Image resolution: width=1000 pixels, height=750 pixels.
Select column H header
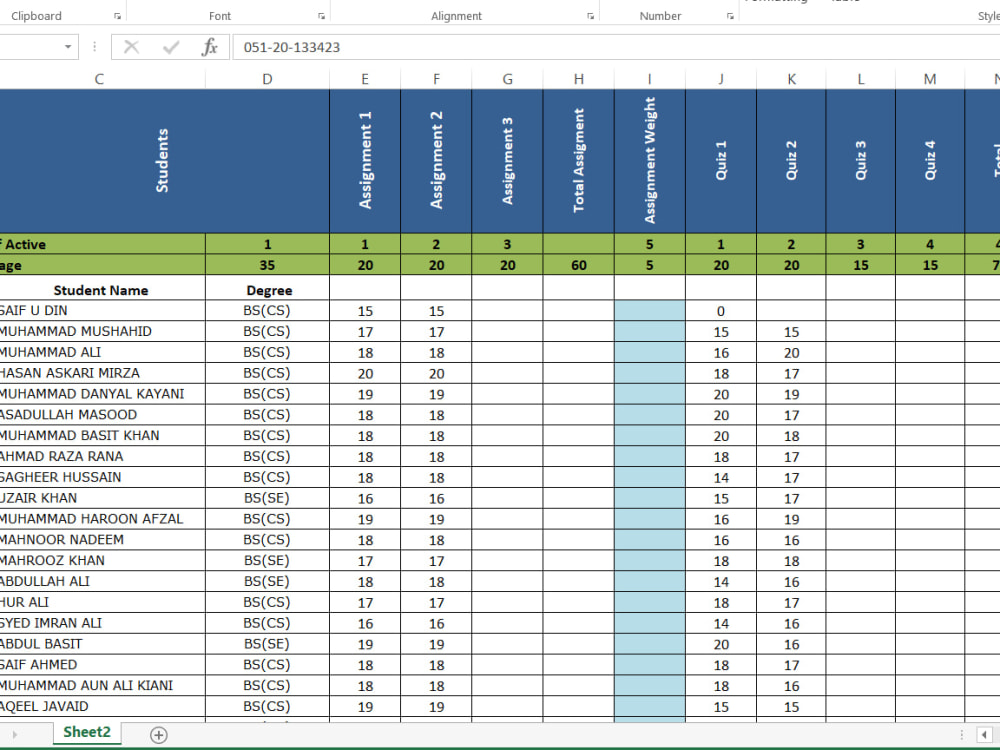coord(578,79)
